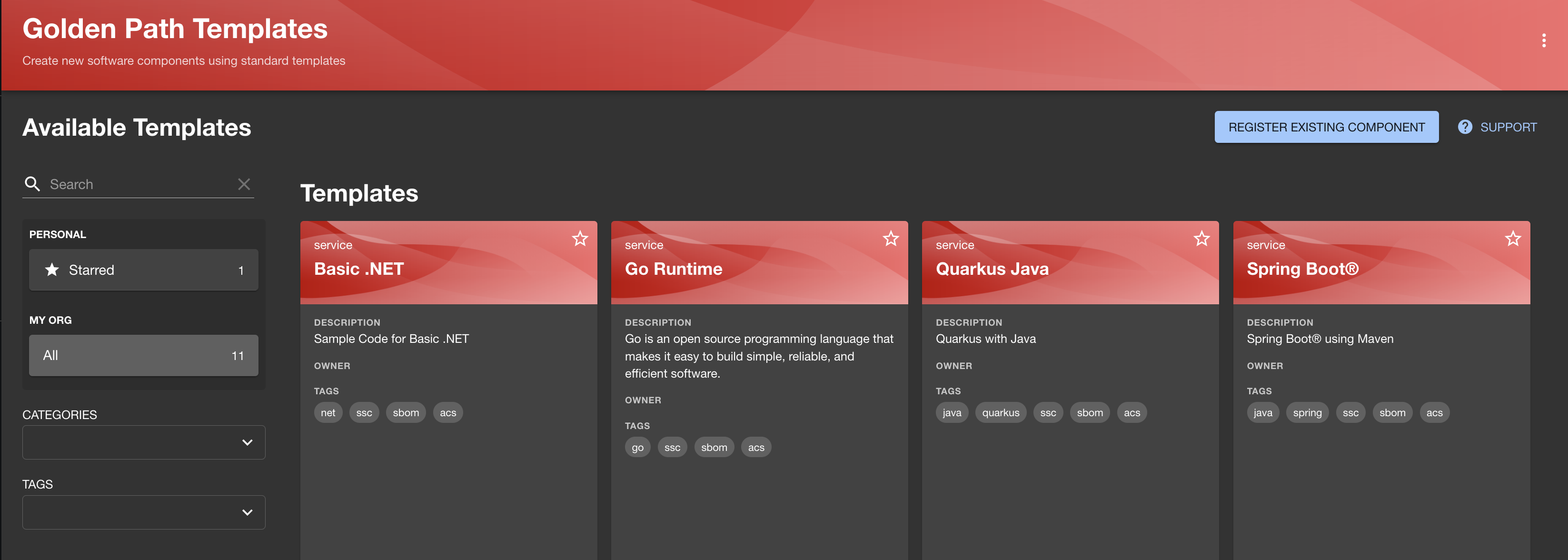Click the quarkus tag chip

pyautogui.click(x=1001, y=413)
